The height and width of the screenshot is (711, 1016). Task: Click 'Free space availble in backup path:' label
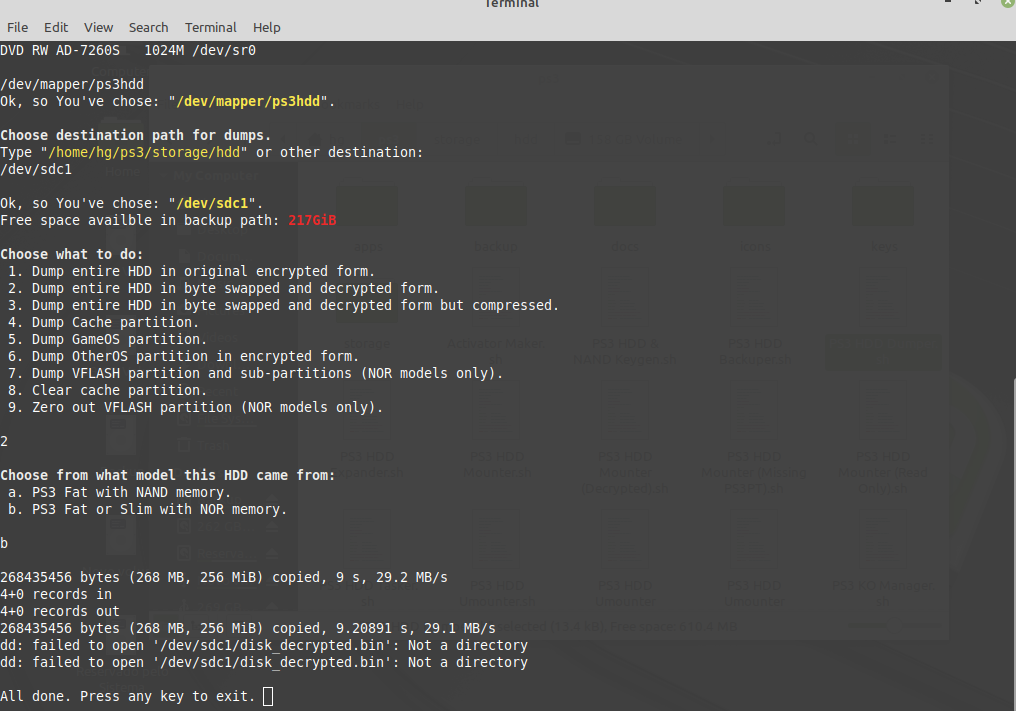tap(140, 220)
